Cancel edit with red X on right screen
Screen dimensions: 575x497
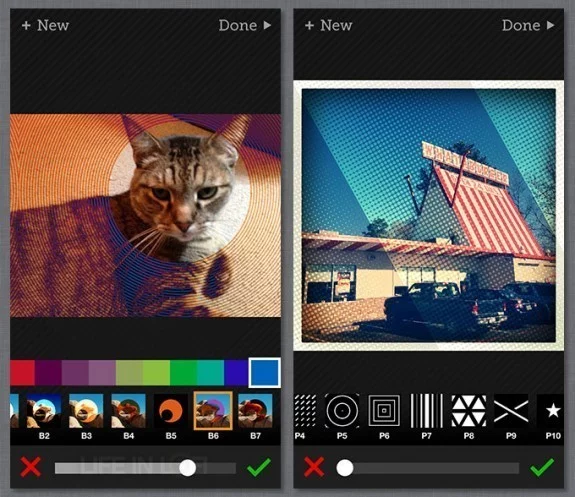pyautogui.click(x=314, y=467)
